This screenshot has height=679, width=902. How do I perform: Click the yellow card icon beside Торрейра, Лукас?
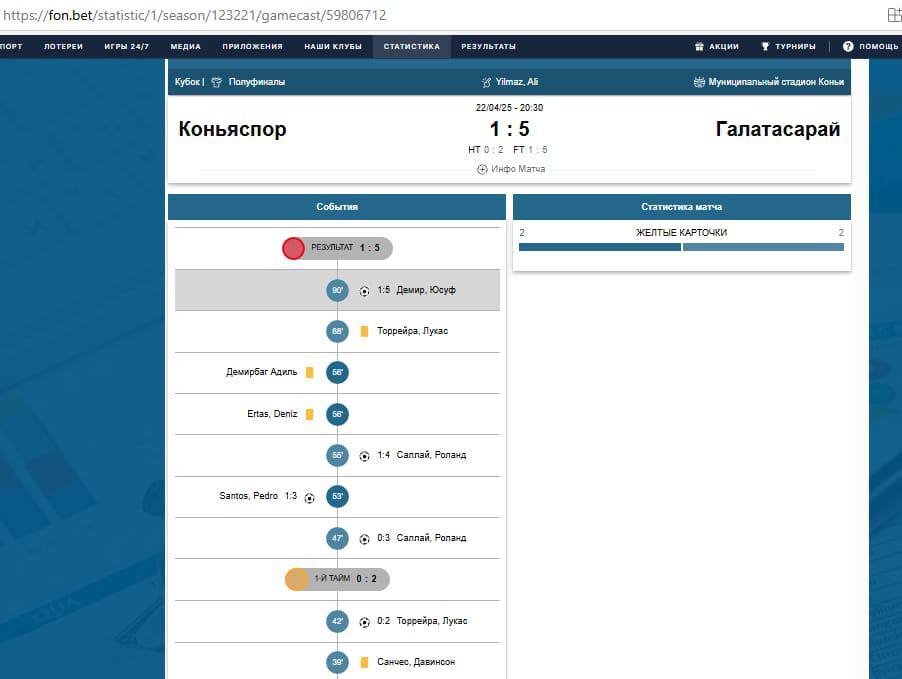pos(364,331)
